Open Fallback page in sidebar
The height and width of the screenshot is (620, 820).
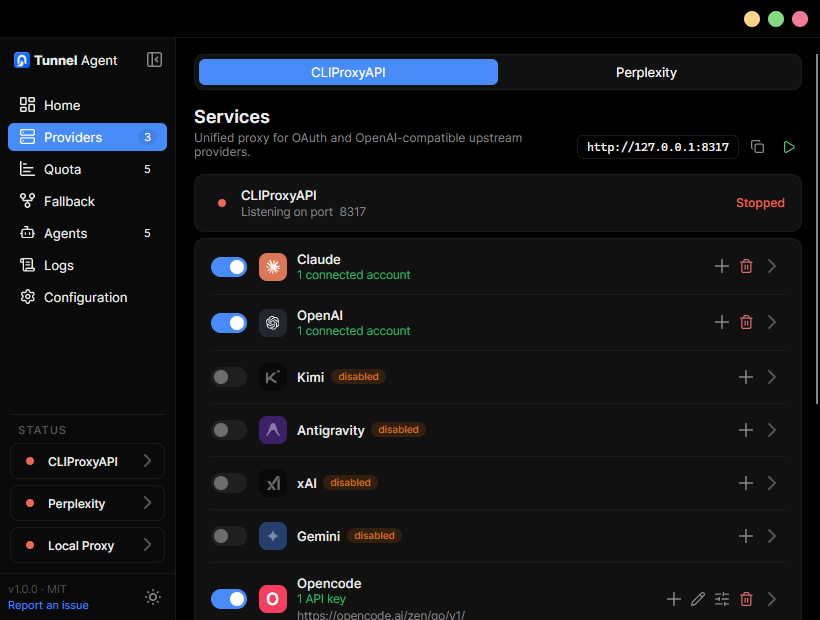pyautogui.click(x=87, y=201)
